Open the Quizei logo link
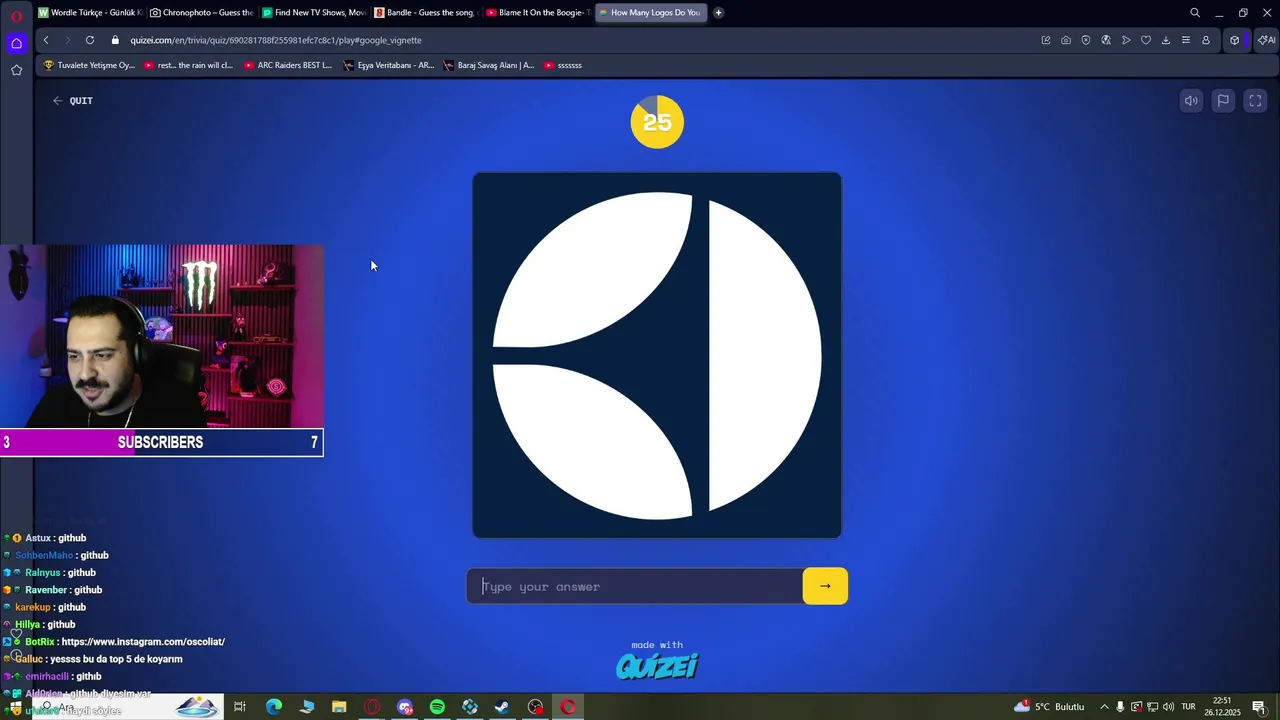 coord(657,666)
